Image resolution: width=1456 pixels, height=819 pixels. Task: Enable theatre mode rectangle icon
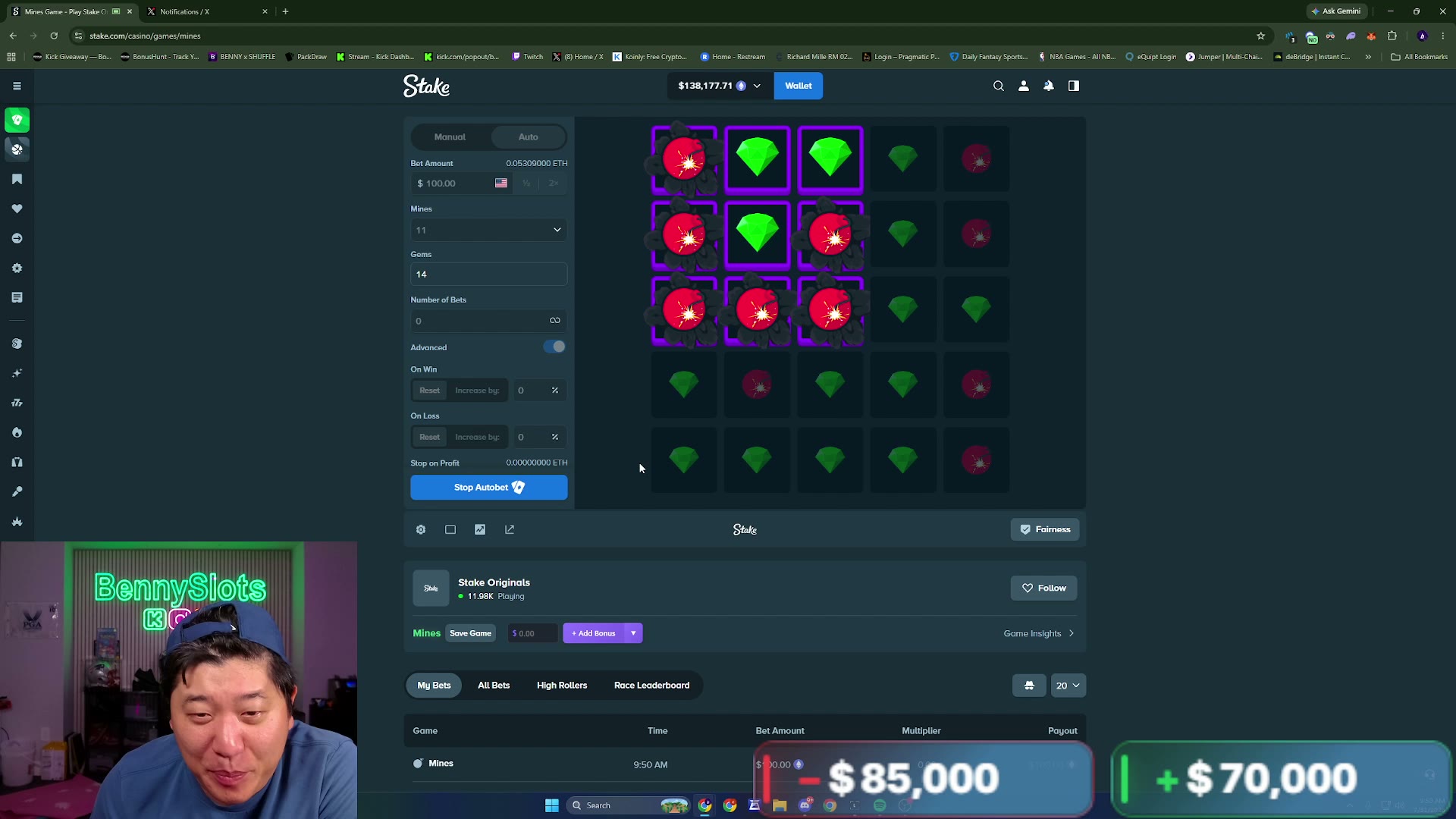point(450,529)
